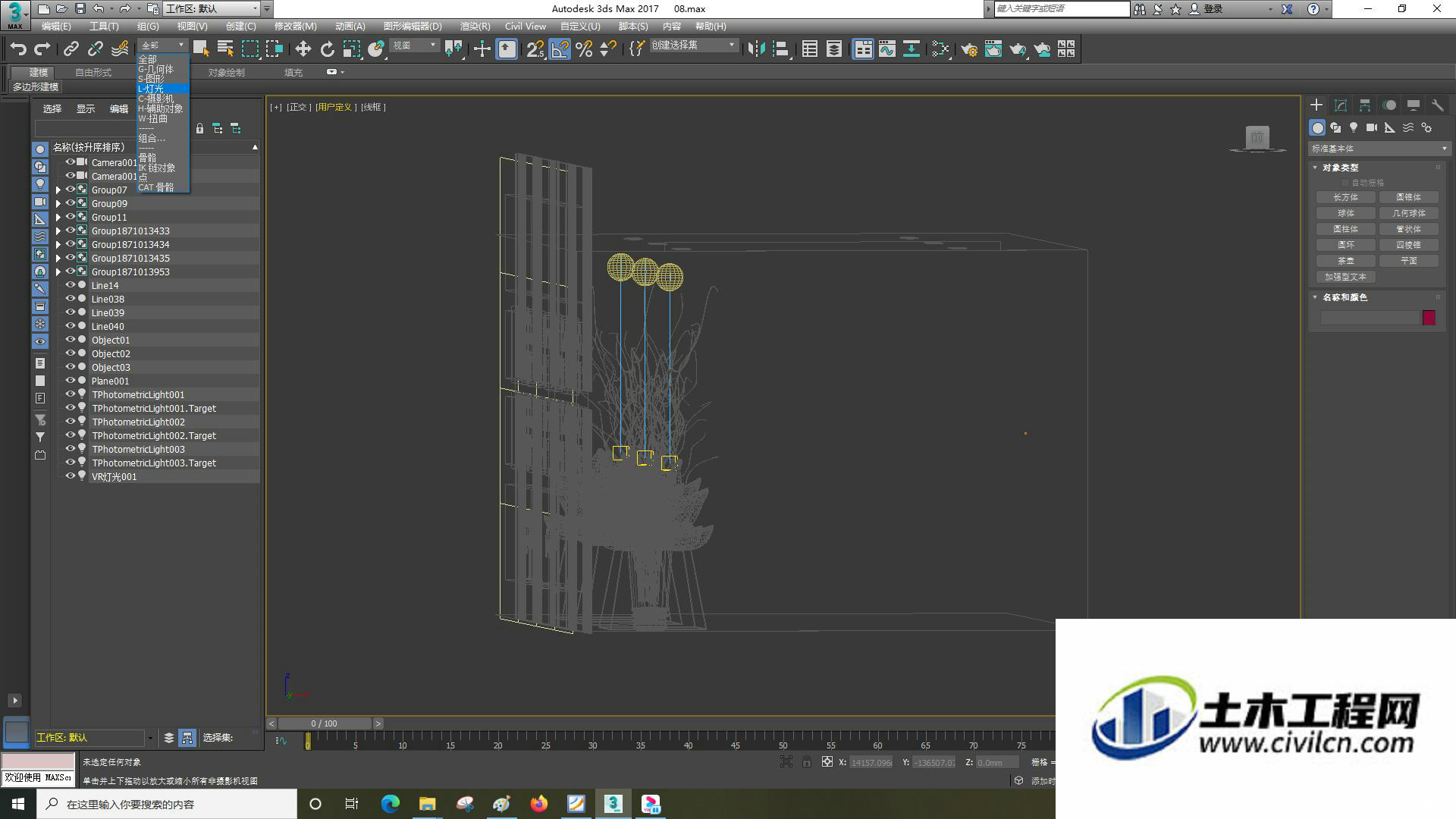
Task: Open the 修改器(M) menu
Action: pyautogui.click(x=295, y=26)
